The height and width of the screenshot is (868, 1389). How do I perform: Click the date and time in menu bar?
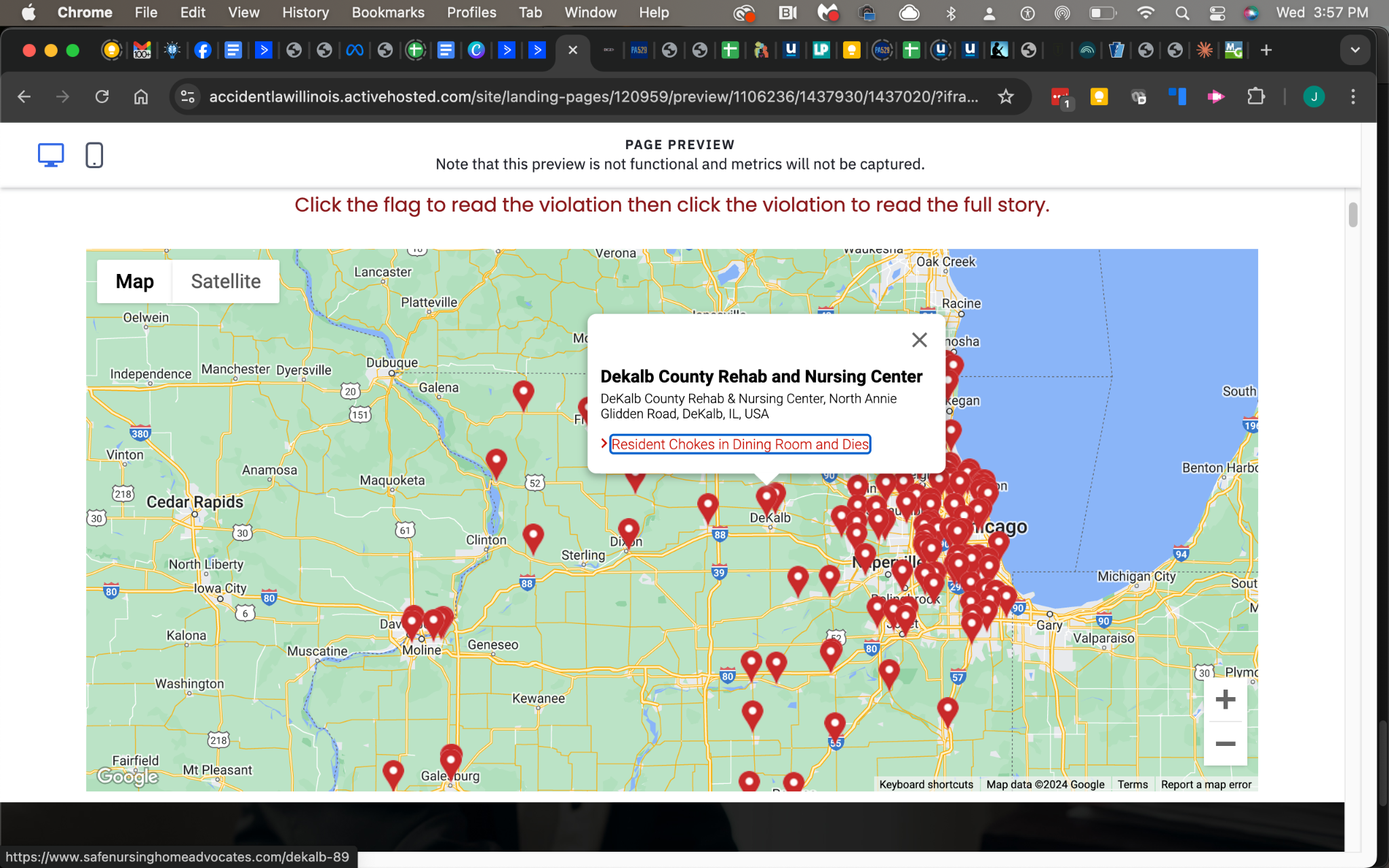point(1322,12)
